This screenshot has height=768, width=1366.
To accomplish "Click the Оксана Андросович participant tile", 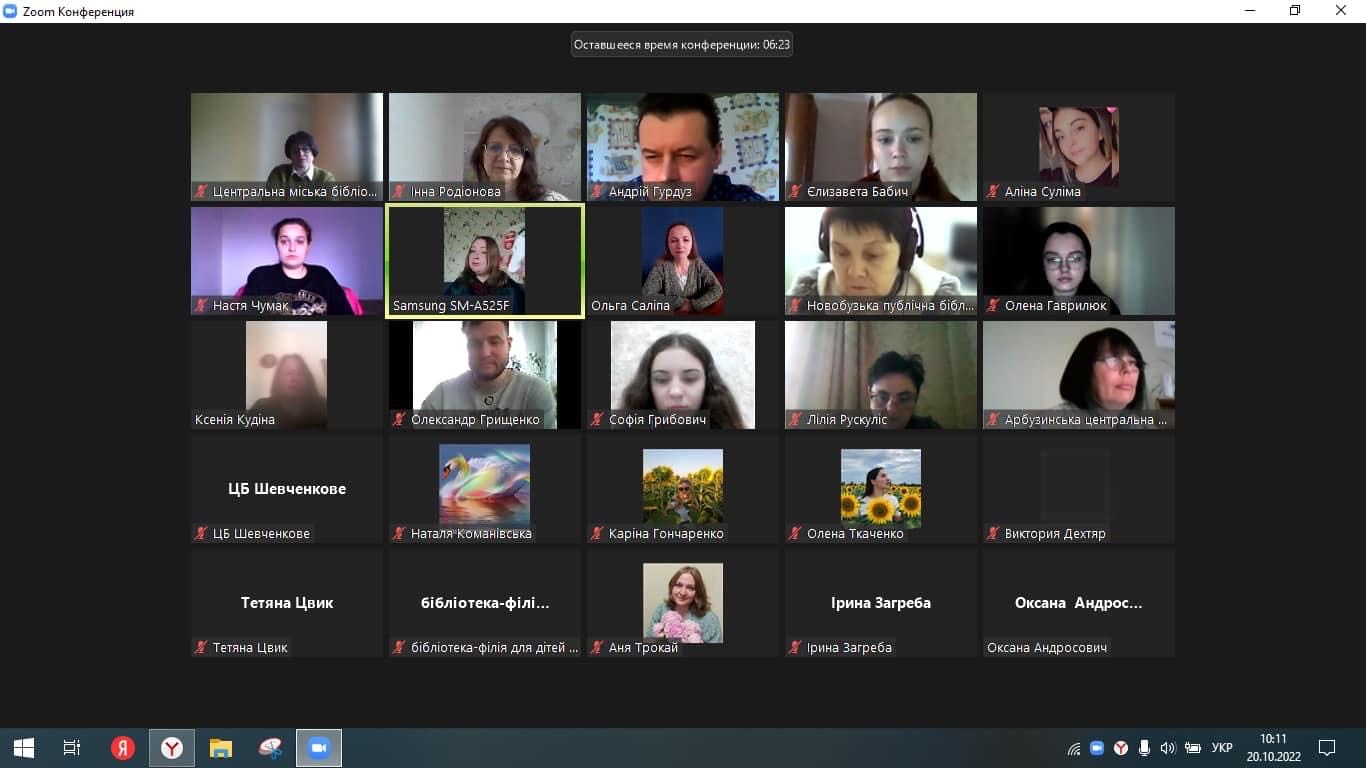I will pyautogui.click(x=1079, y=603).
